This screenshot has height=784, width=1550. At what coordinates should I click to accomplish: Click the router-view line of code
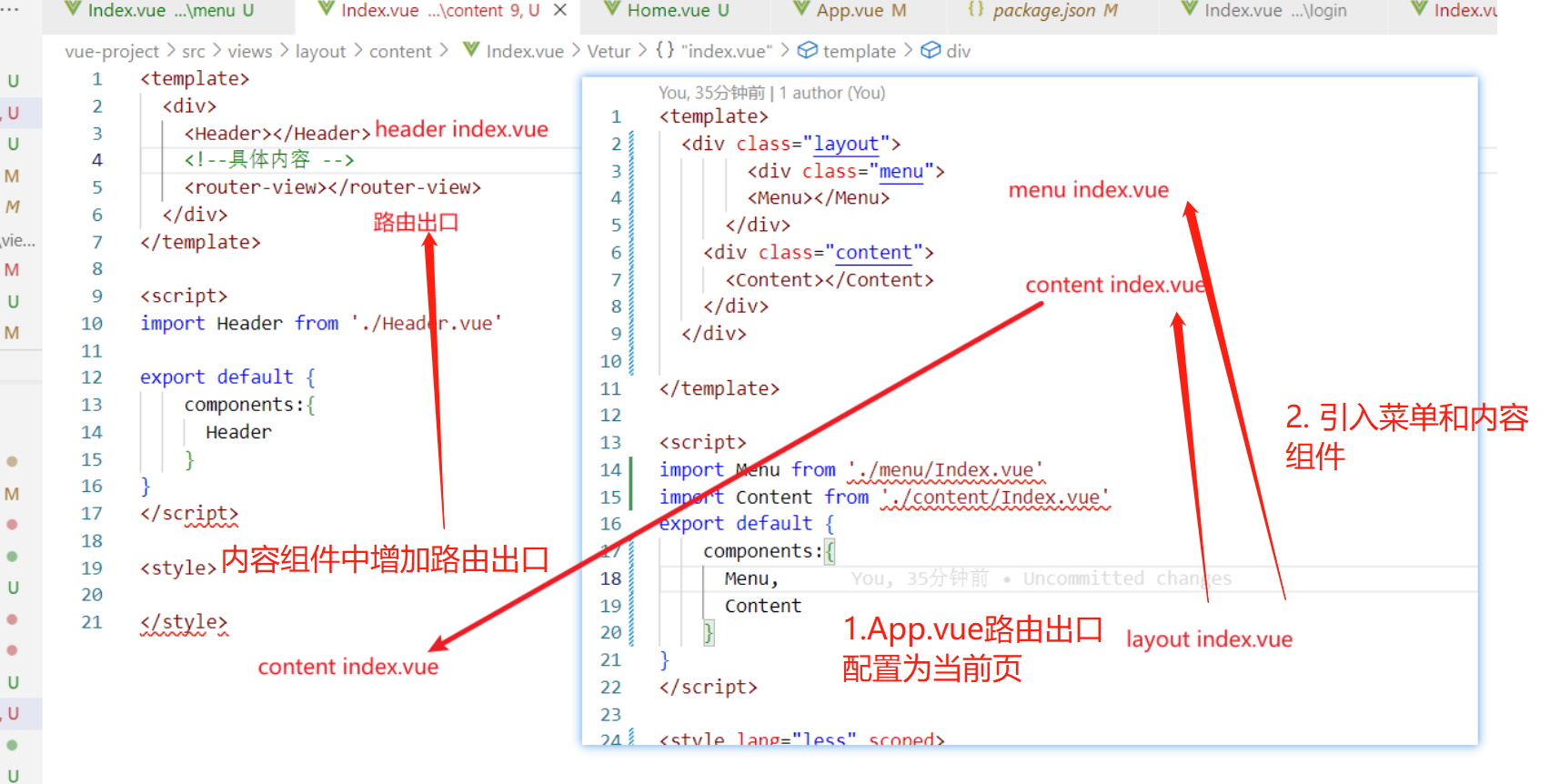pyautogui.click(x=333, y=187)
